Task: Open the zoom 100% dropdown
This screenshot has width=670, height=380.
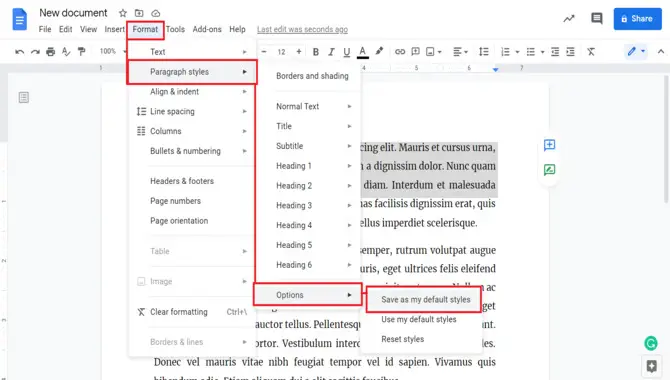Action: pyautogui.click(x=113, y=51)
